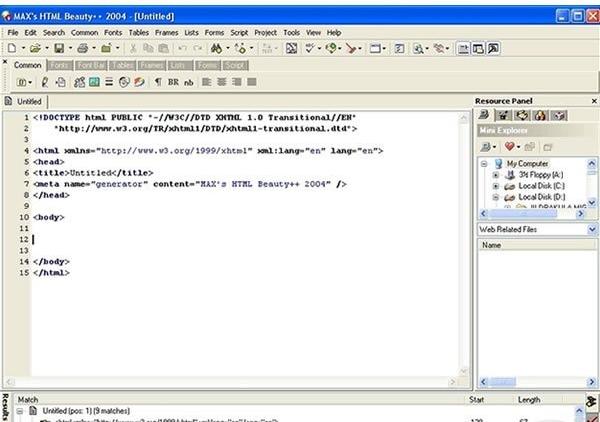Open the Web Related Files dropdown
Viewport: 600px width, 422px height.
[x=592, y=229]
